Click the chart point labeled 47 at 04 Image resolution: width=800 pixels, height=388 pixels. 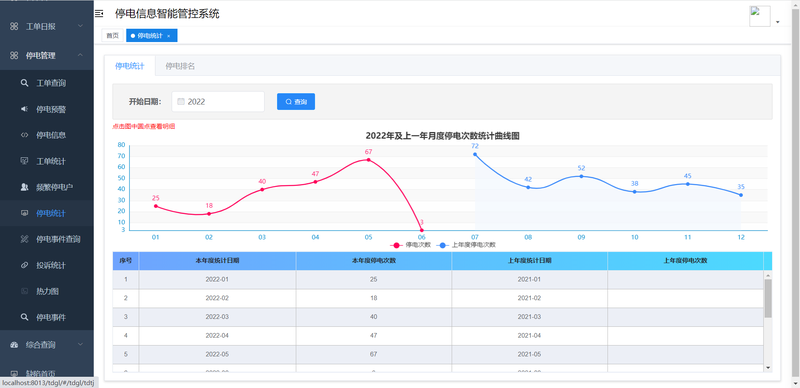point(315,182)
